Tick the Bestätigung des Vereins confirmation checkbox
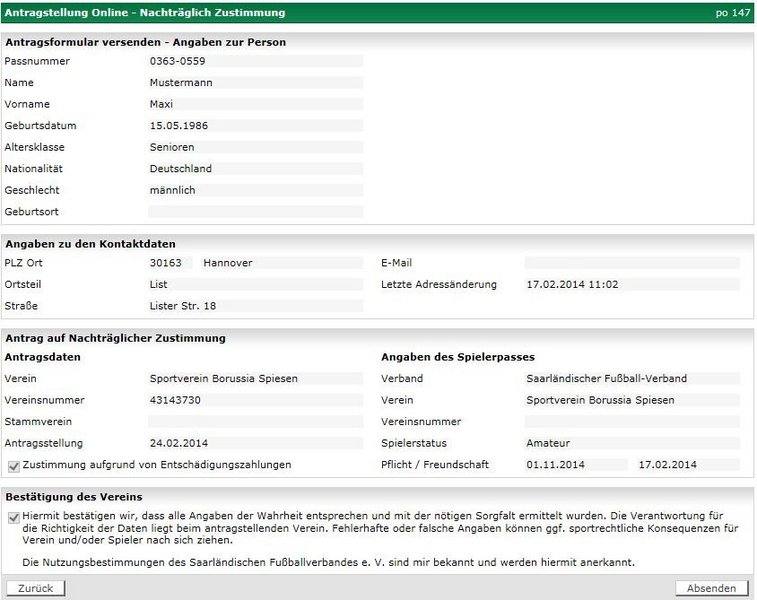This screenshot has height=600, width=757. point(13,517)
